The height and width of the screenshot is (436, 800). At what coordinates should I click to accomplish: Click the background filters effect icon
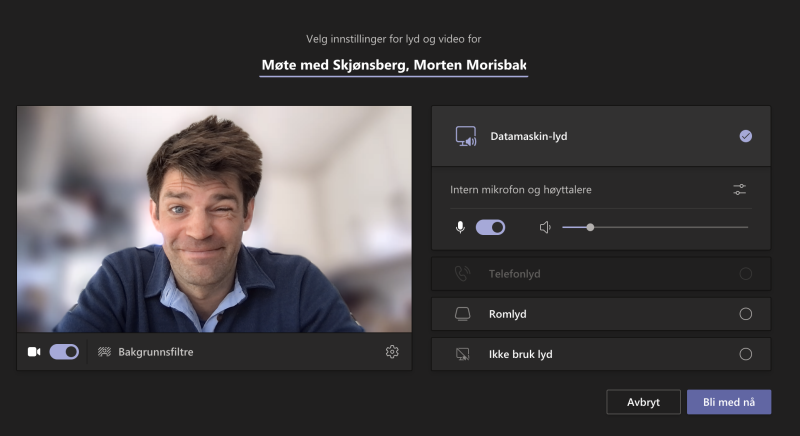(x=104, y=352)
